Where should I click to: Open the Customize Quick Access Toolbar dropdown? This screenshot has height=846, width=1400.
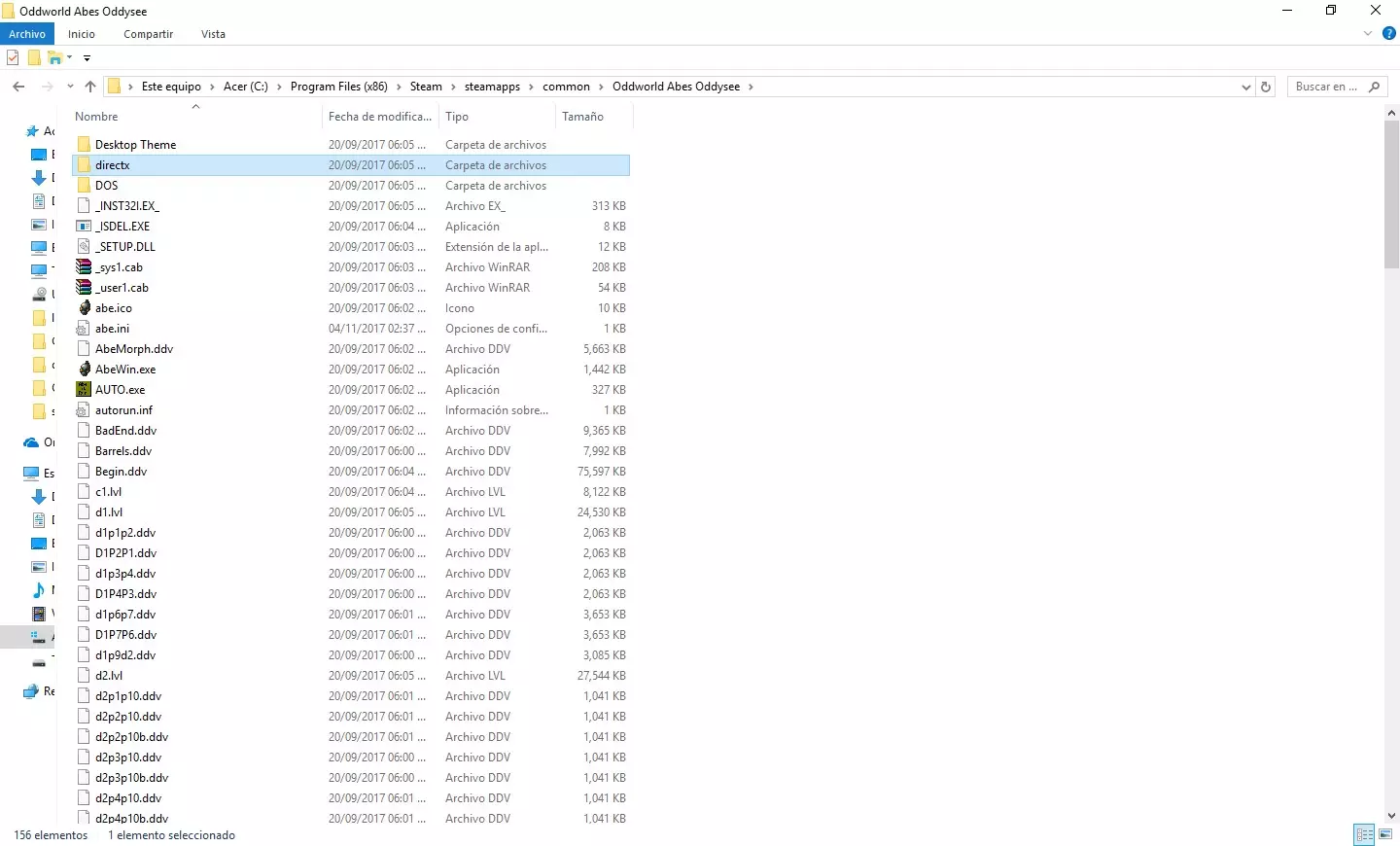(87, 58)
